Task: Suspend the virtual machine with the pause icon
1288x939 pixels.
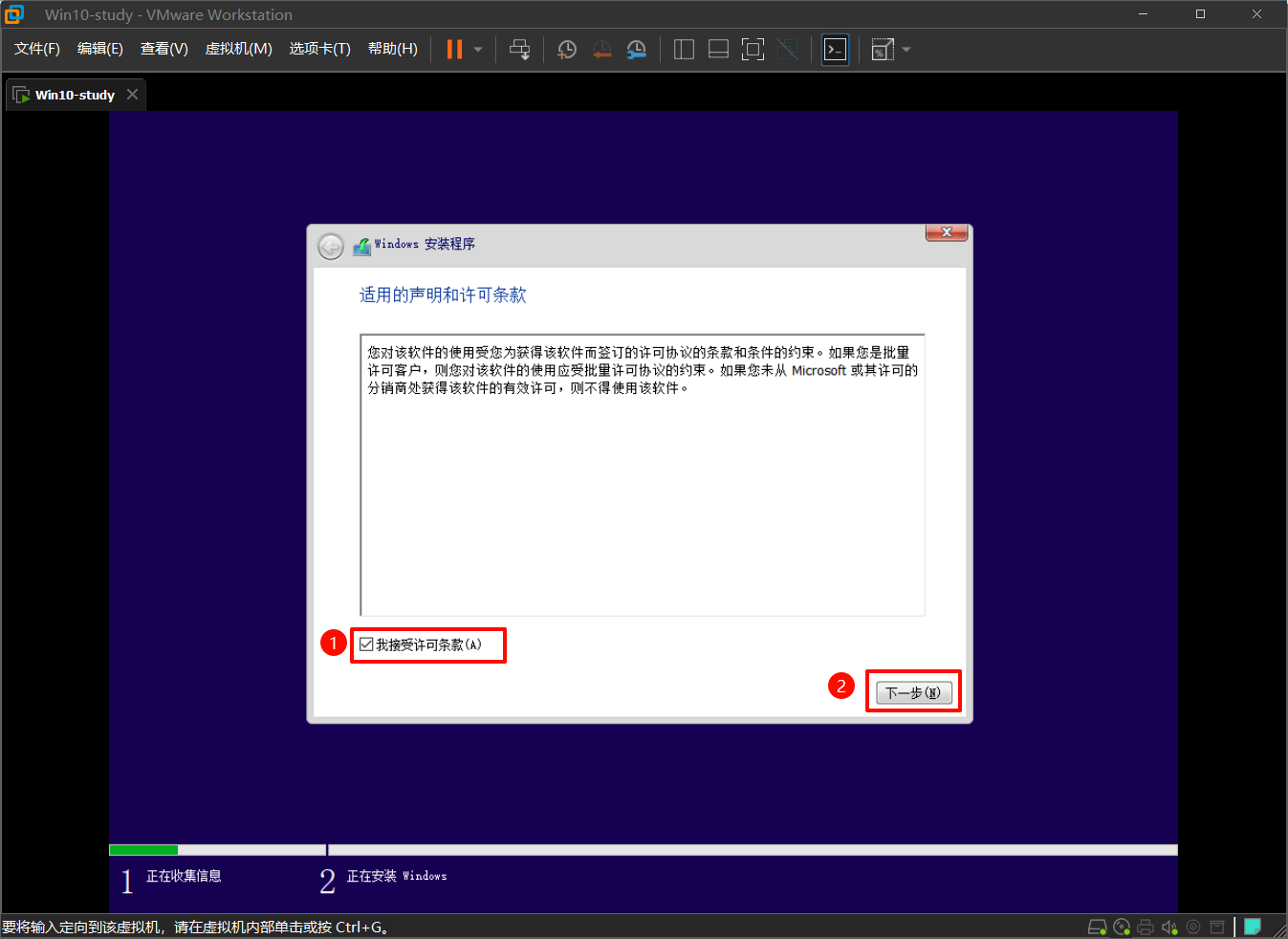Action: click(x=452, y=49)
